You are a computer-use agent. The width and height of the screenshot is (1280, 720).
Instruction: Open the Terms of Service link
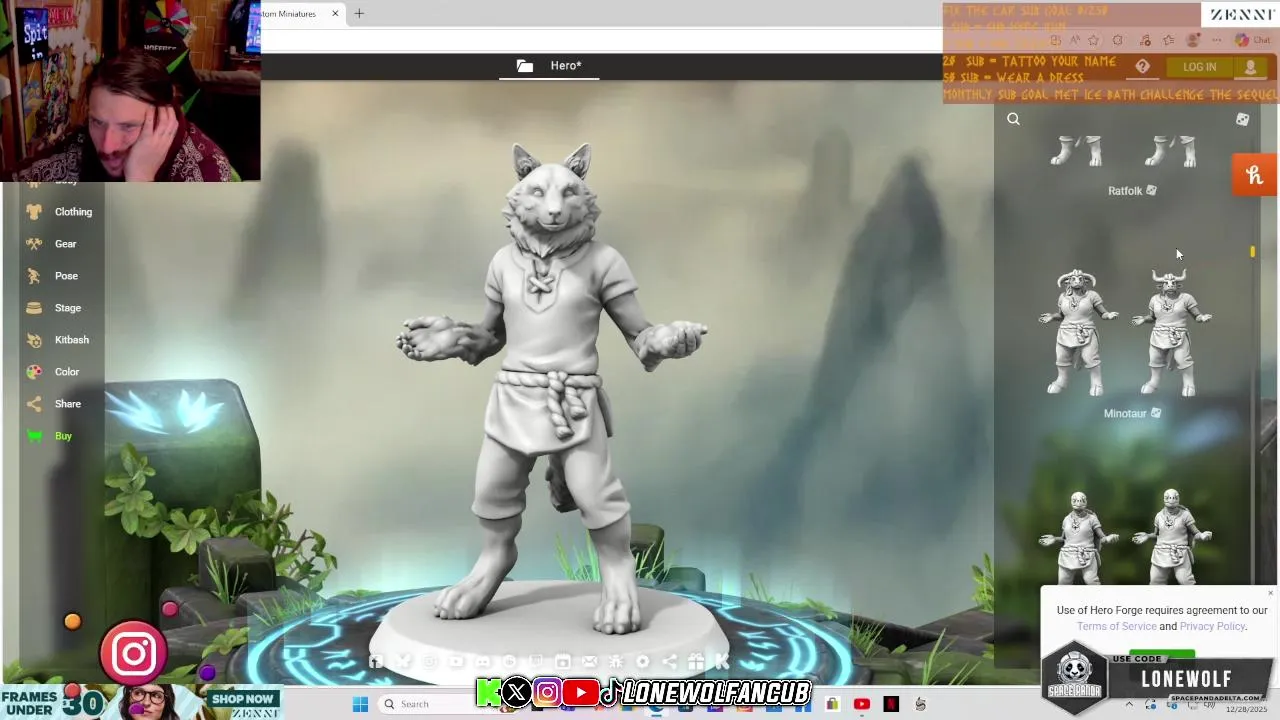(1116, 626)
